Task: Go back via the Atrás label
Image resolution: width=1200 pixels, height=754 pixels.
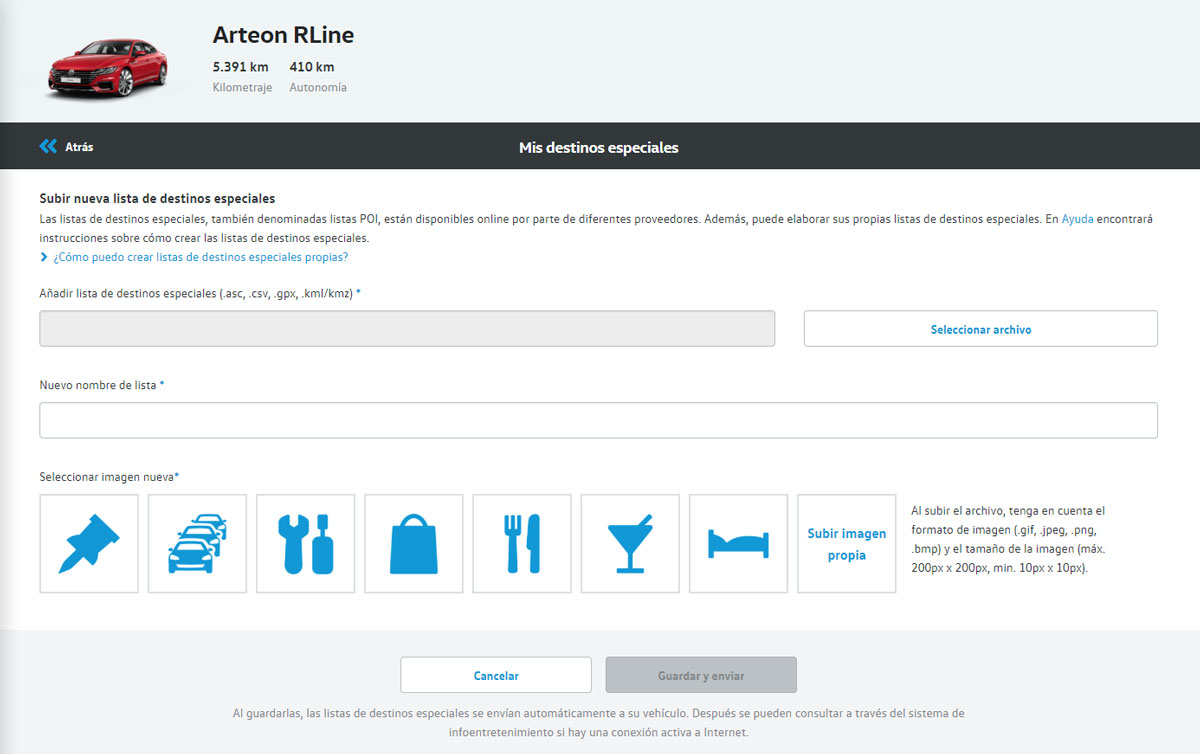Action: tap(79, 147)
